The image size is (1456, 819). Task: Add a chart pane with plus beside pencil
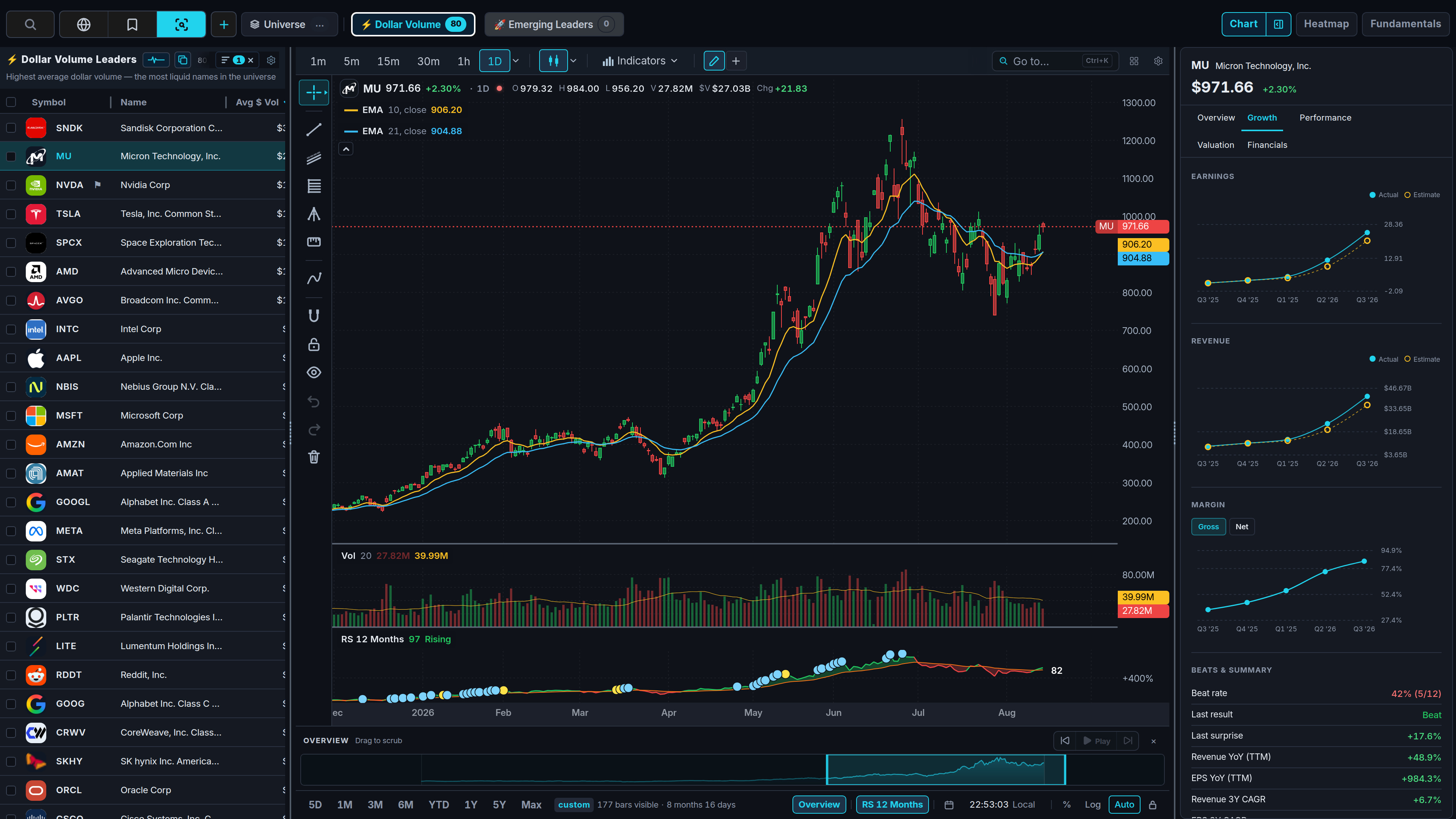pyautogui.click(x=736, y=61)
